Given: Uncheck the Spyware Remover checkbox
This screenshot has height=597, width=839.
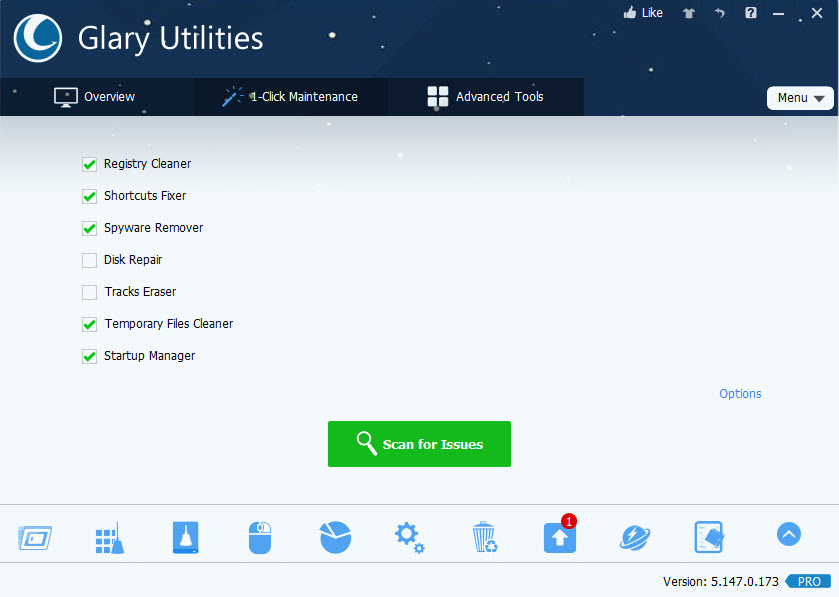Looking at the screenshot, I should point(89,228).
